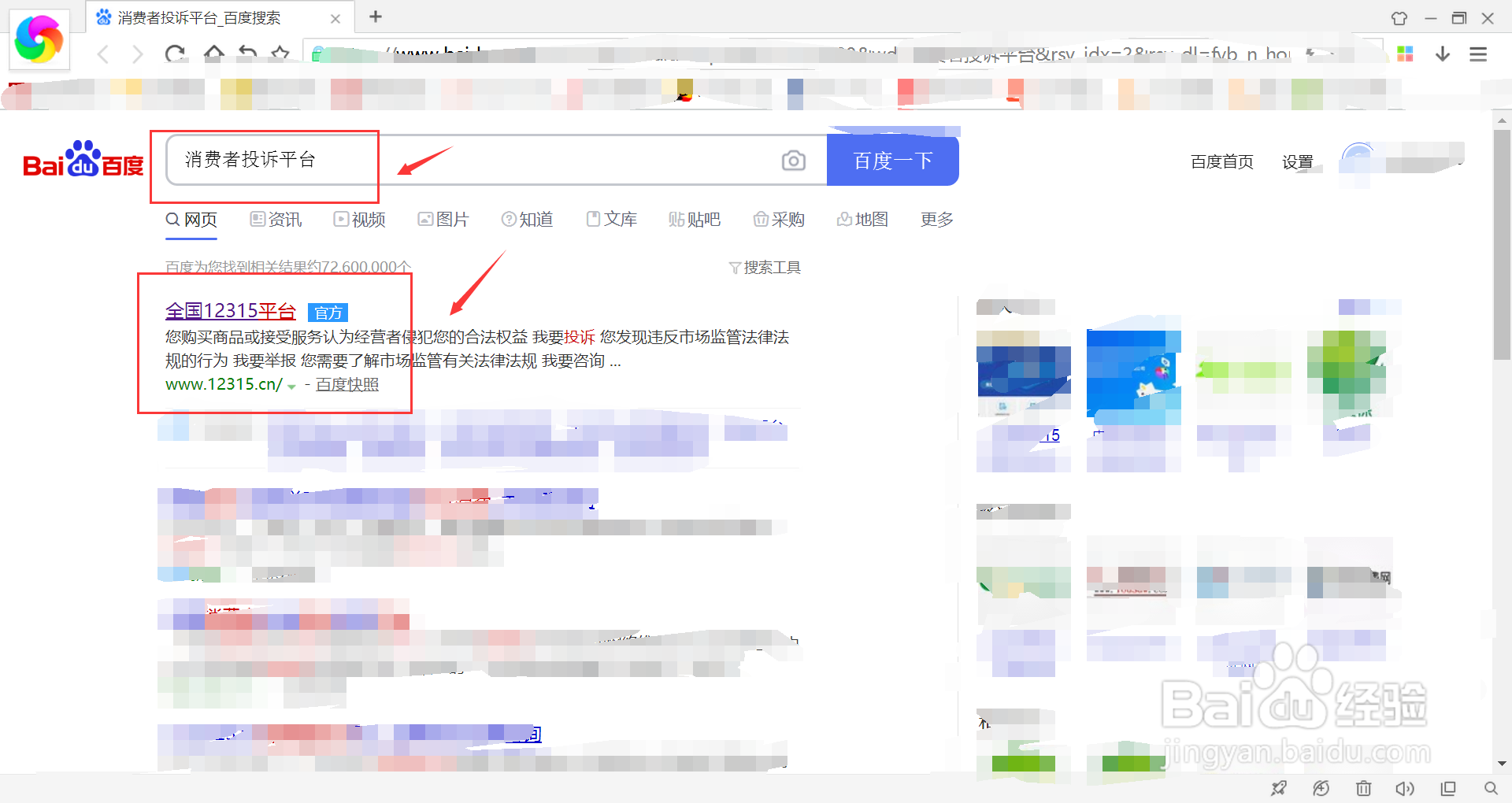Activate the split-screen icon in status bar
Image resolution: width=1512 pixels, height=803 pixels.
pos(1448,788)
